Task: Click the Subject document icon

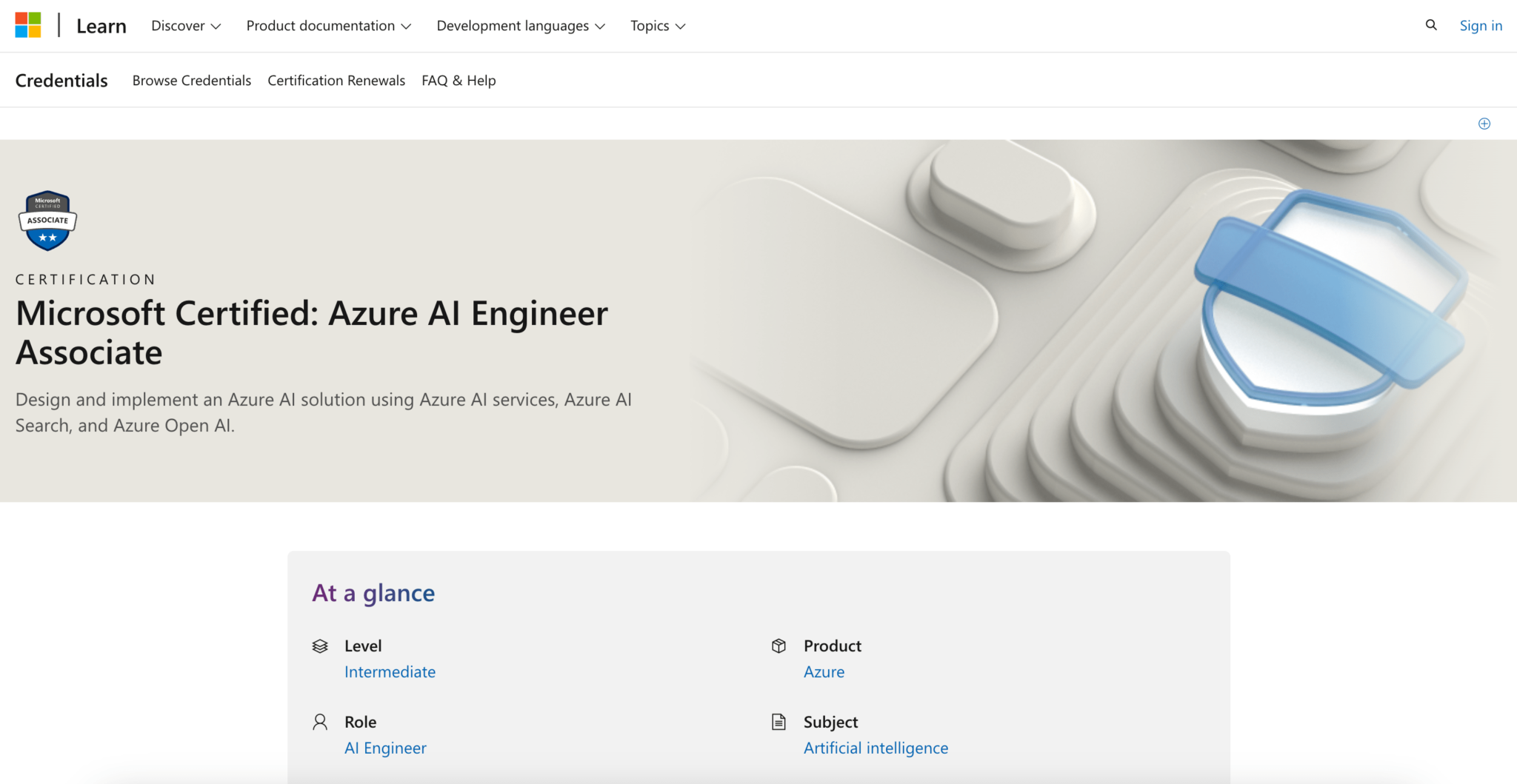Action: (778, 723)
